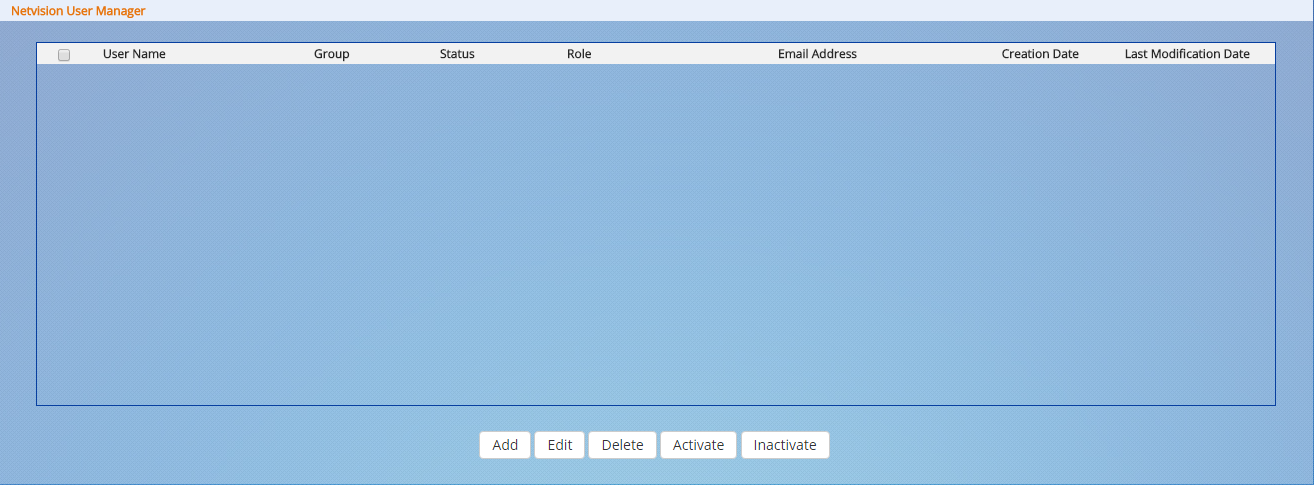This screenshot has width=1314, height=485.
Task: Open new user form via Add
Action: (505, 445)
